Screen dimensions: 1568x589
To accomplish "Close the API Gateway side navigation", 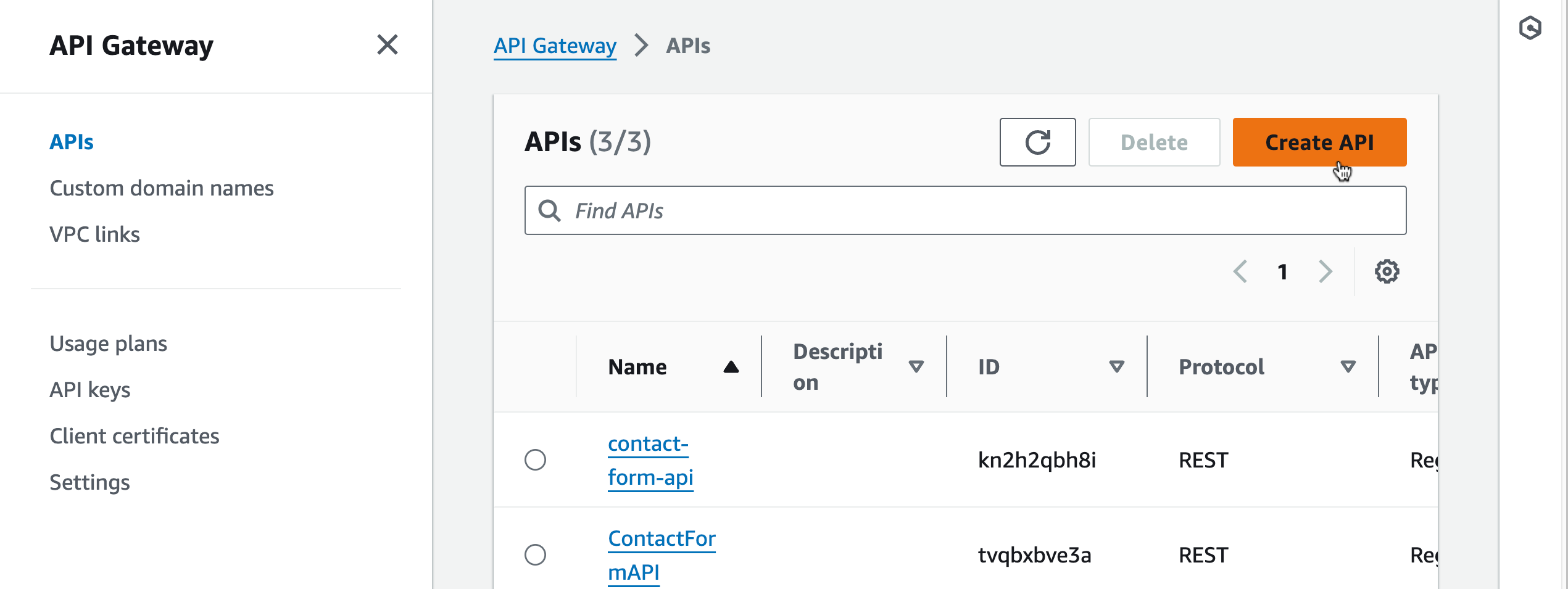I will click(x=387, y=45).
